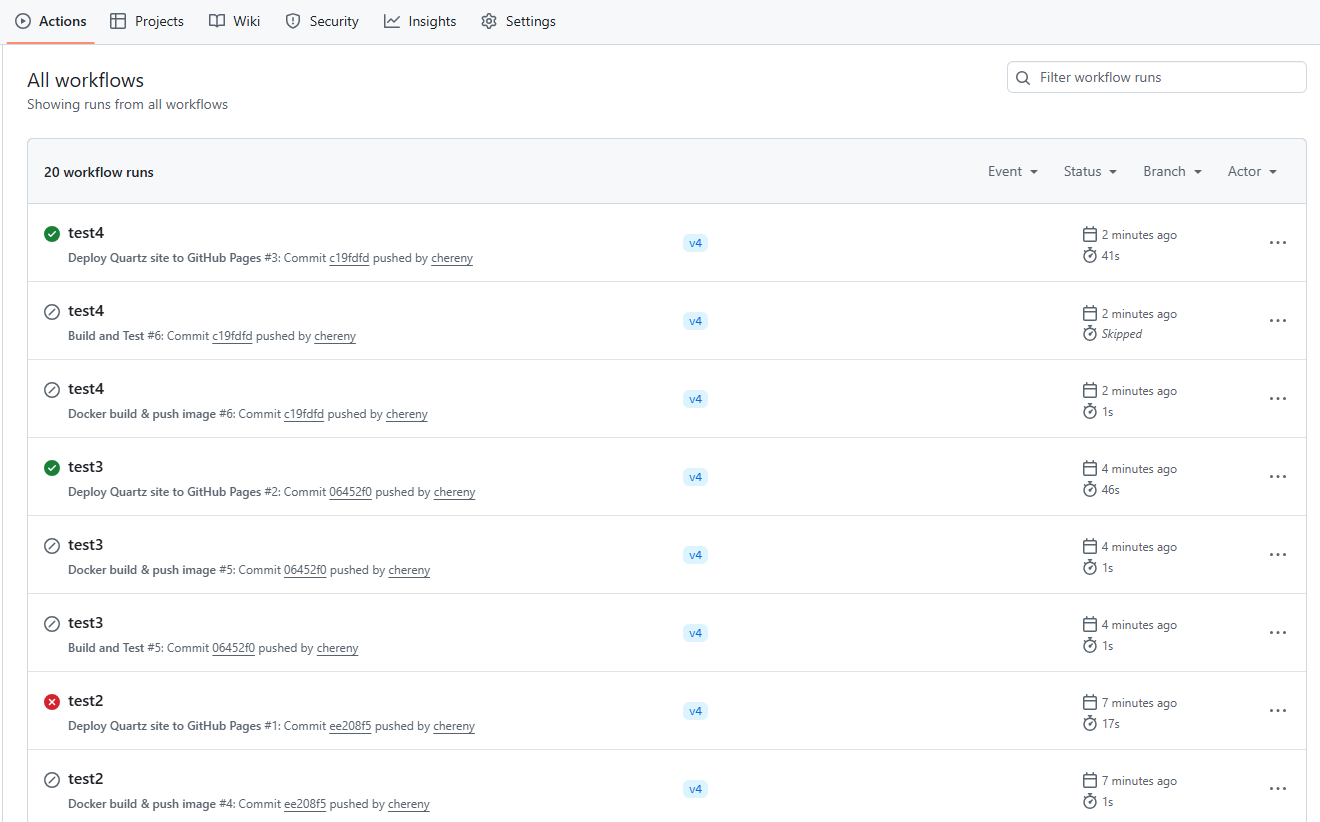Click the search magnifier icon in filter box

(x=1023, y=78)
